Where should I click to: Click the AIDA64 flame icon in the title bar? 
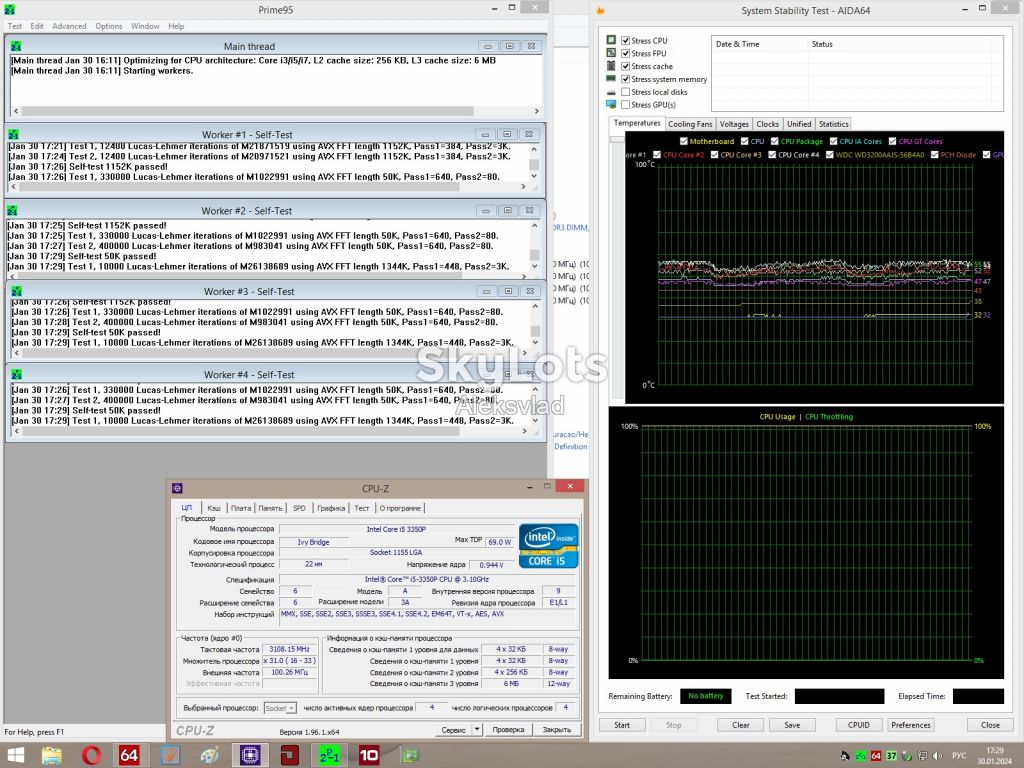[x=601, y=10]
